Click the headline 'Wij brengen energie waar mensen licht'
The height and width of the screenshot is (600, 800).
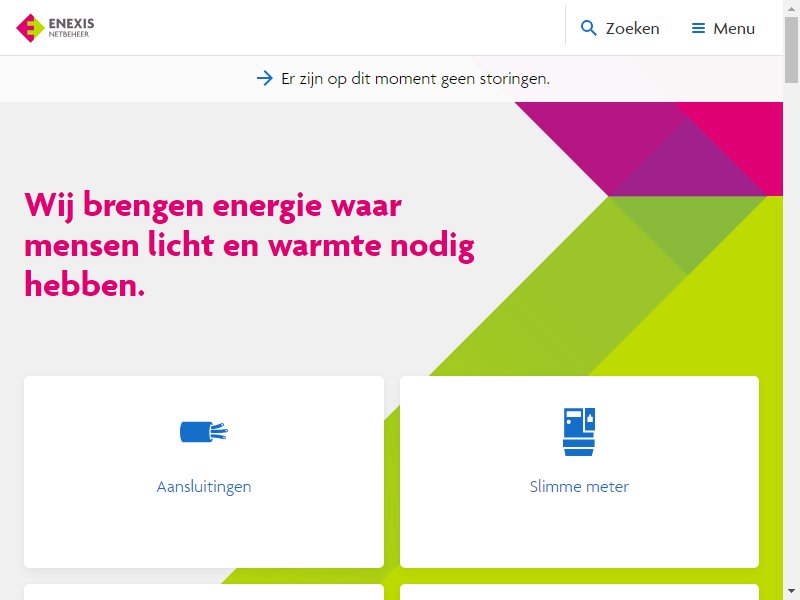(249, 244)
